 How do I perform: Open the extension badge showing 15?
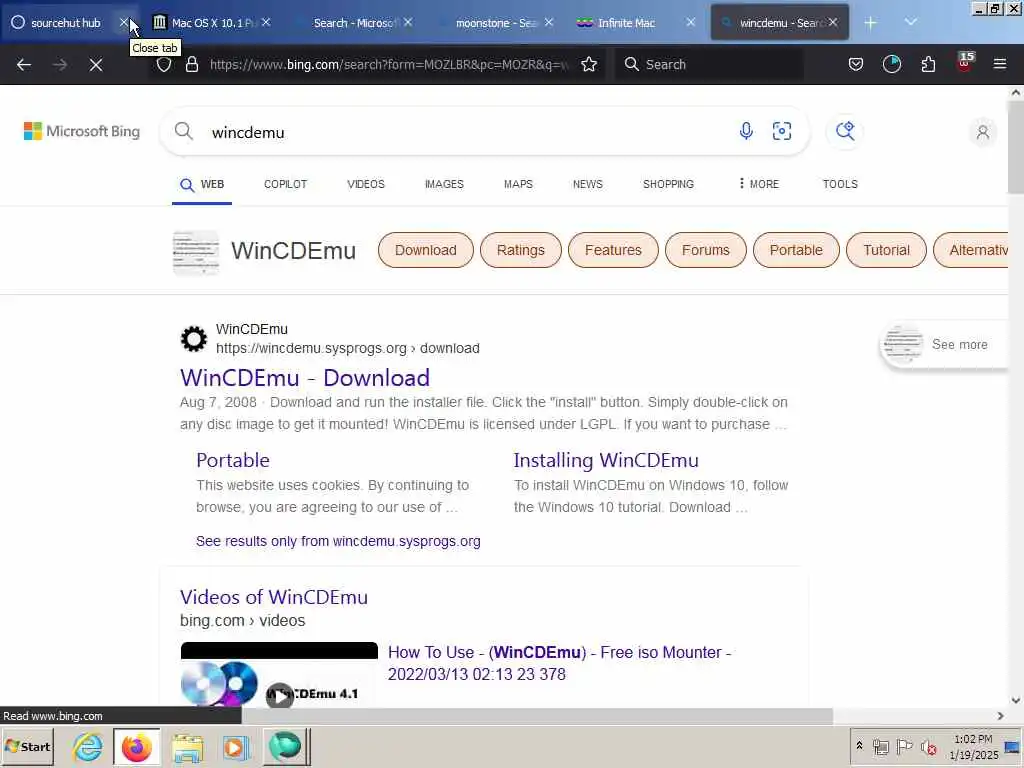click(x=965, y=62)
